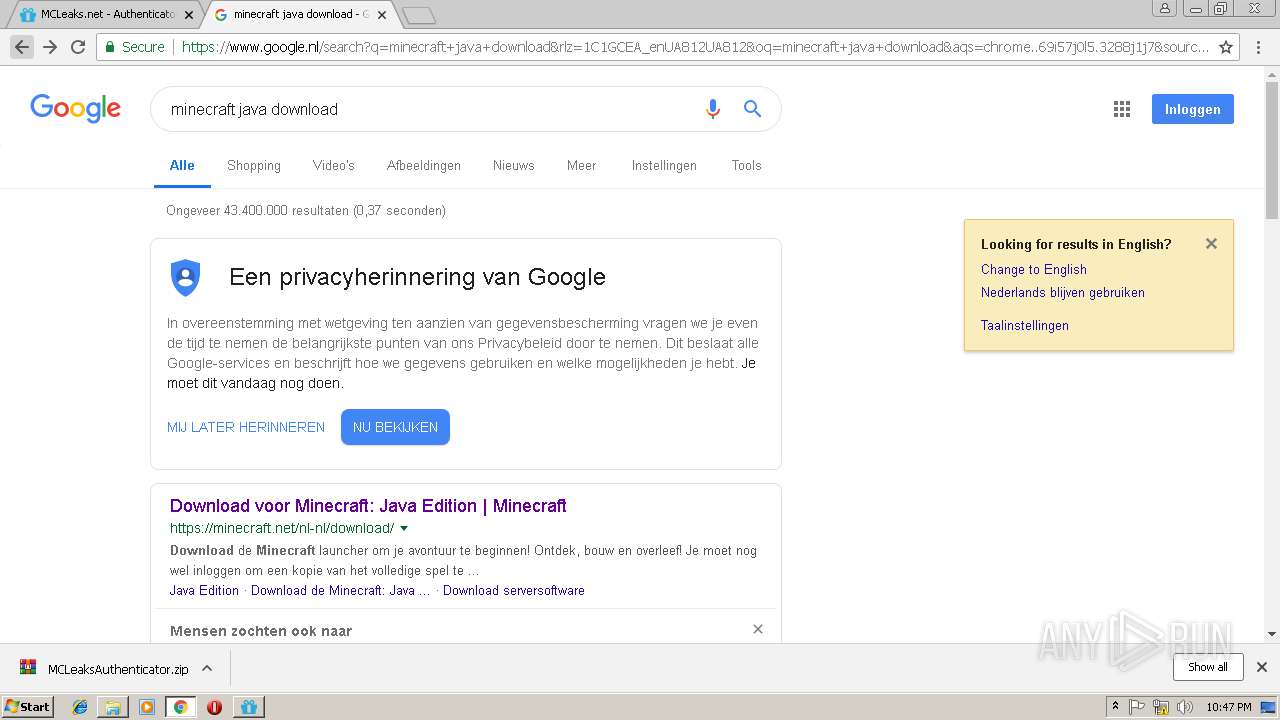Screen dimensions: 1280x720
Task: Close the language suggestion box
Action: click(1211, 243)
